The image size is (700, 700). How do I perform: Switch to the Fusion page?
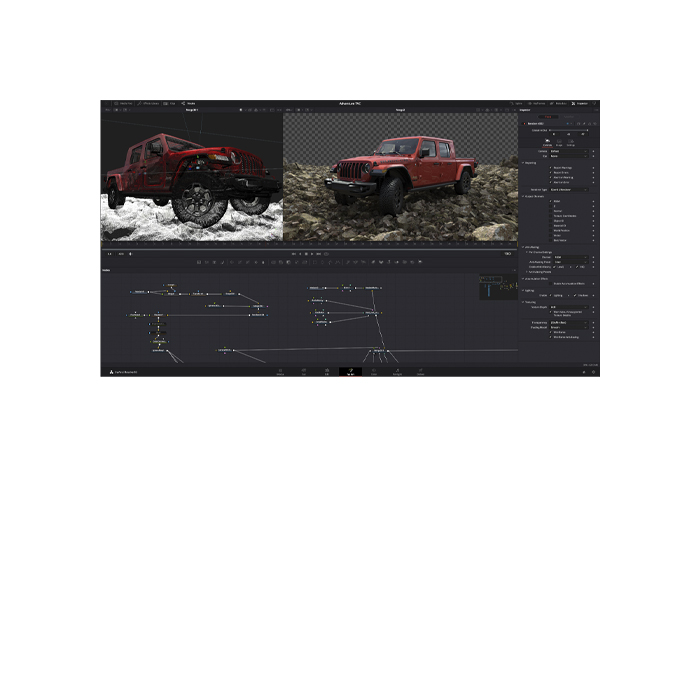click(350, 372)
